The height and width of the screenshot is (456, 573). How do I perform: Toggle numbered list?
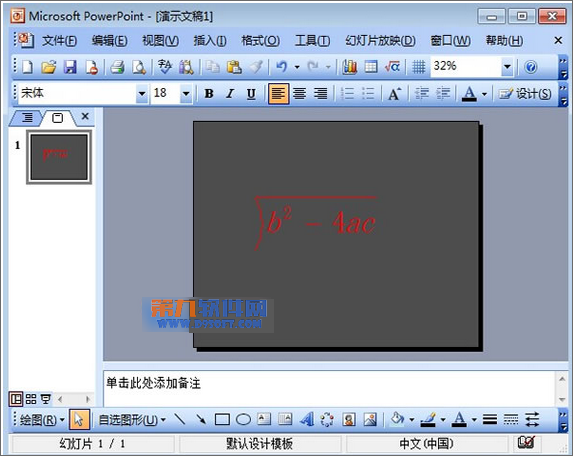pos(347,94)
